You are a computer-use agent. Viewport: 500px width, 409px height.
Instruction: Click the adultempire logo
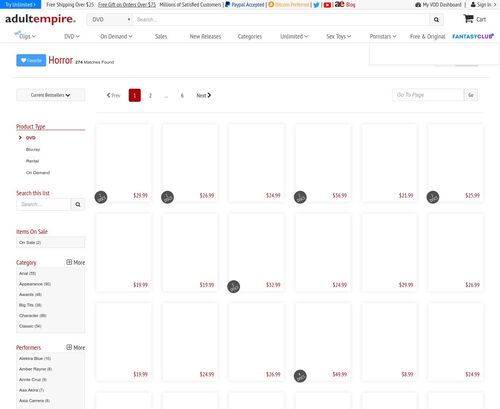[x=40, y=19]
